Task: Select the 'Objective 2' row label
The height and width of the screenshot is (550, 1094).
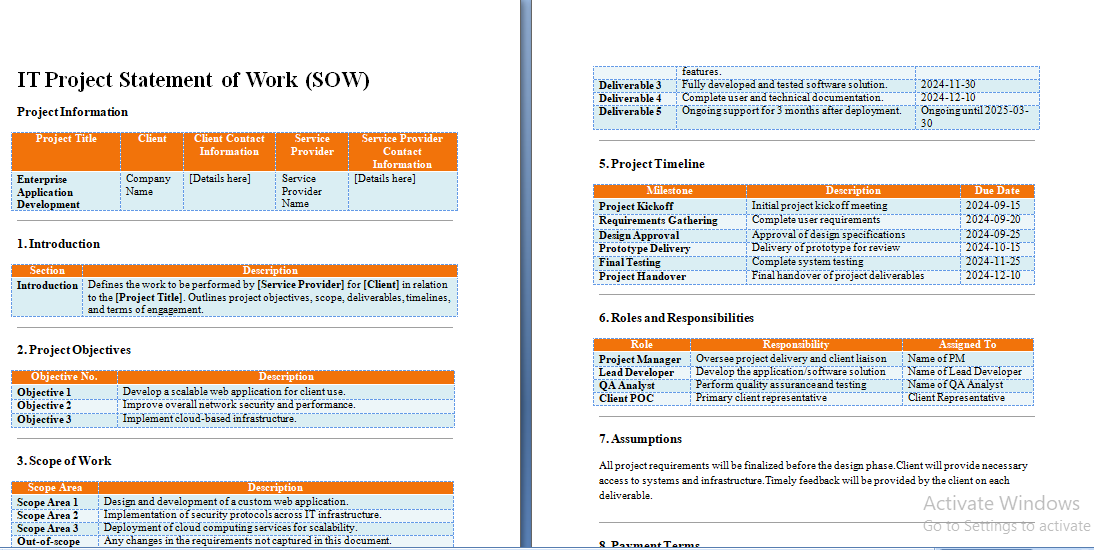Action: click(44, 406)
